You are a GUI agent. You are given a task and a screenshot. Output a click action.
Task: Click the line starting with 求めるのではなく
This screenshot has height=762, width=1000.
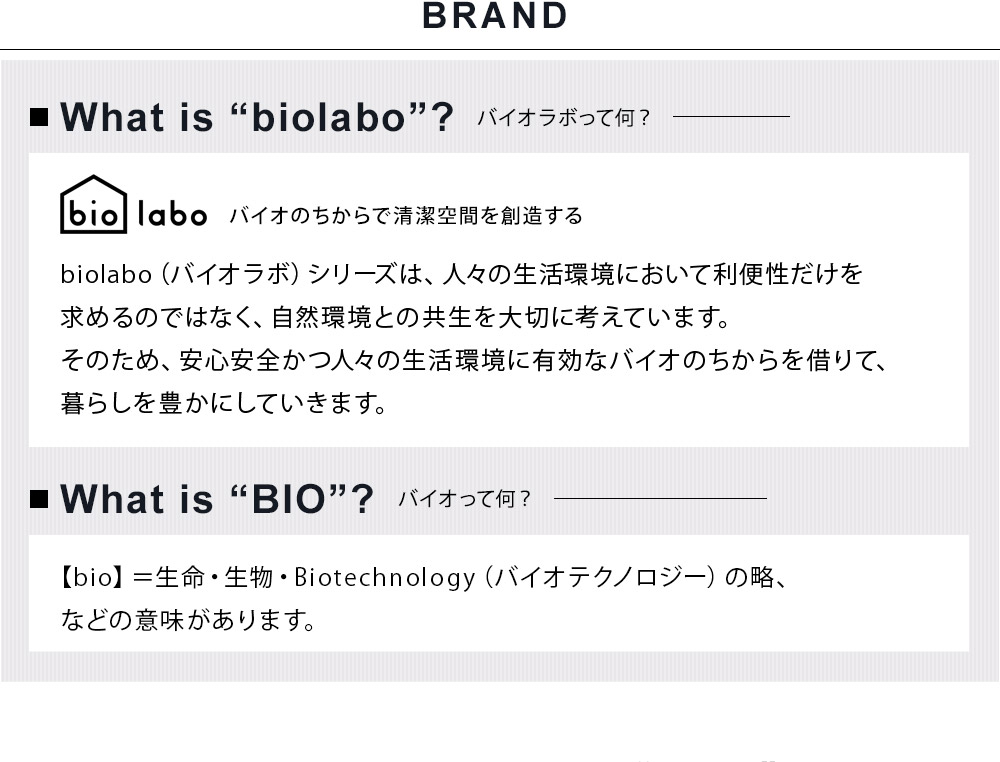point(395,317)
